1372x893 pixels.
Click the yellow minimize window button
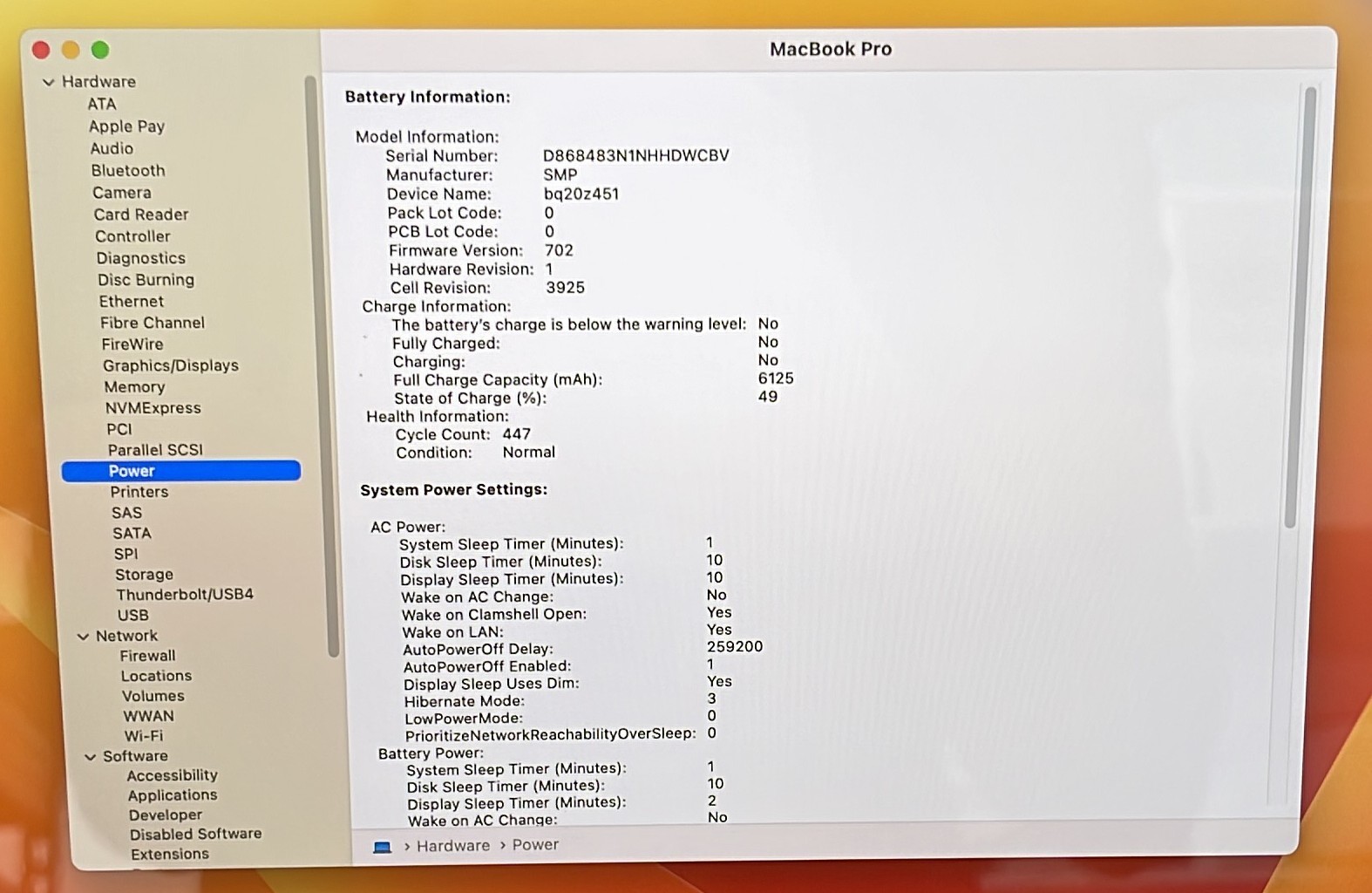[71, 50]
